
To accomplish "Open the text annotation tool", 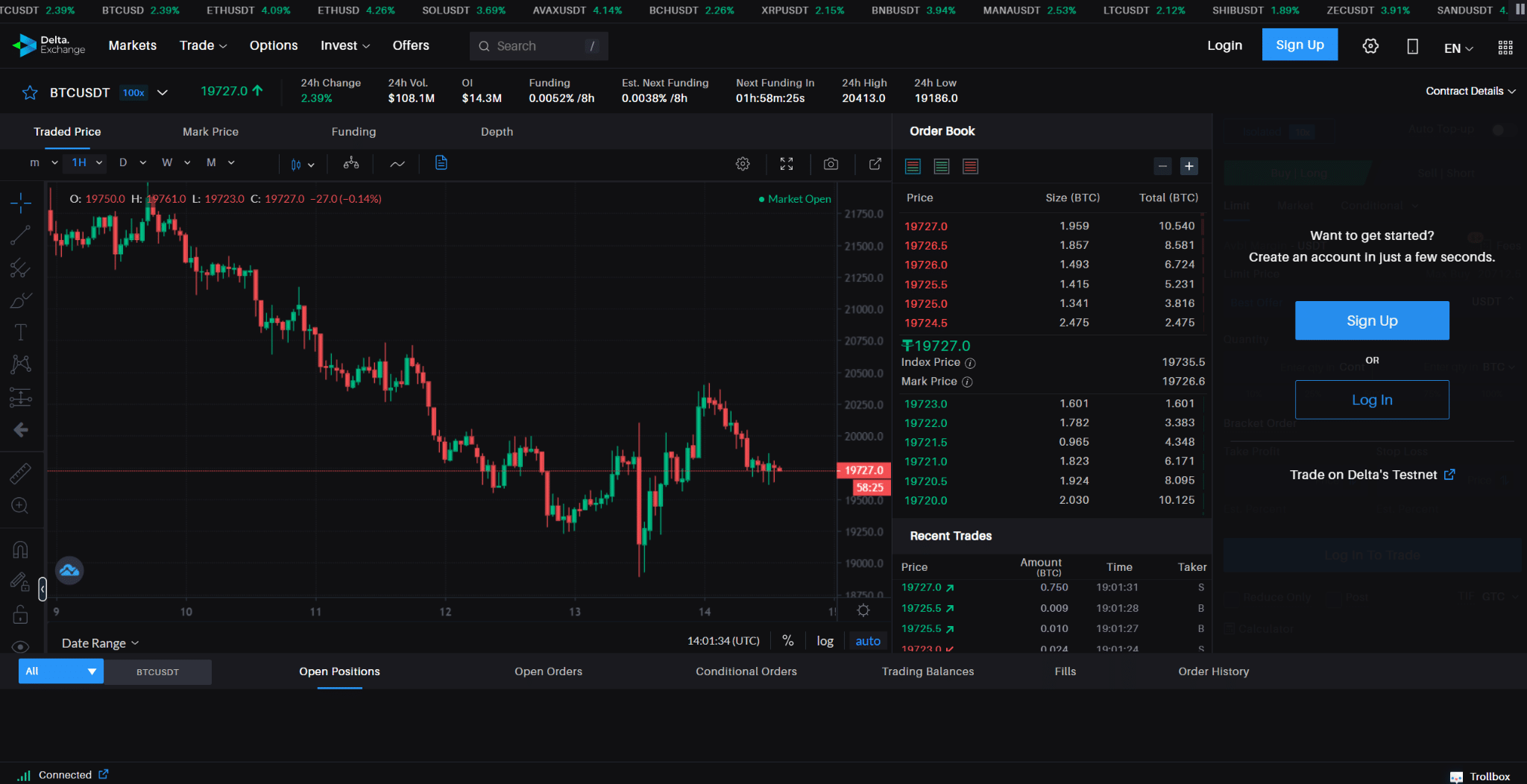I will click(21, 332).
